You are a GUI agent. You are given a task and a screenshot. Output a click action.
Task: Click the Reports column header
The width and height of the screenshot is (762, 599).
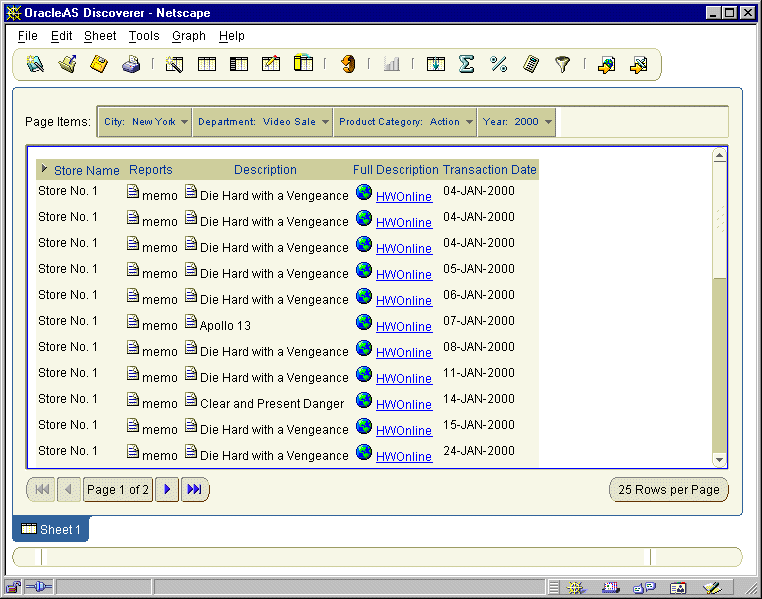151,170
